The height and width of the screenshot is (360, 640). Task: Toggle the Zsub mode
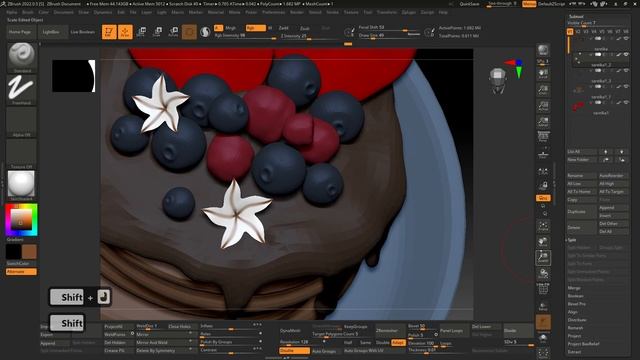pos(305,28)
